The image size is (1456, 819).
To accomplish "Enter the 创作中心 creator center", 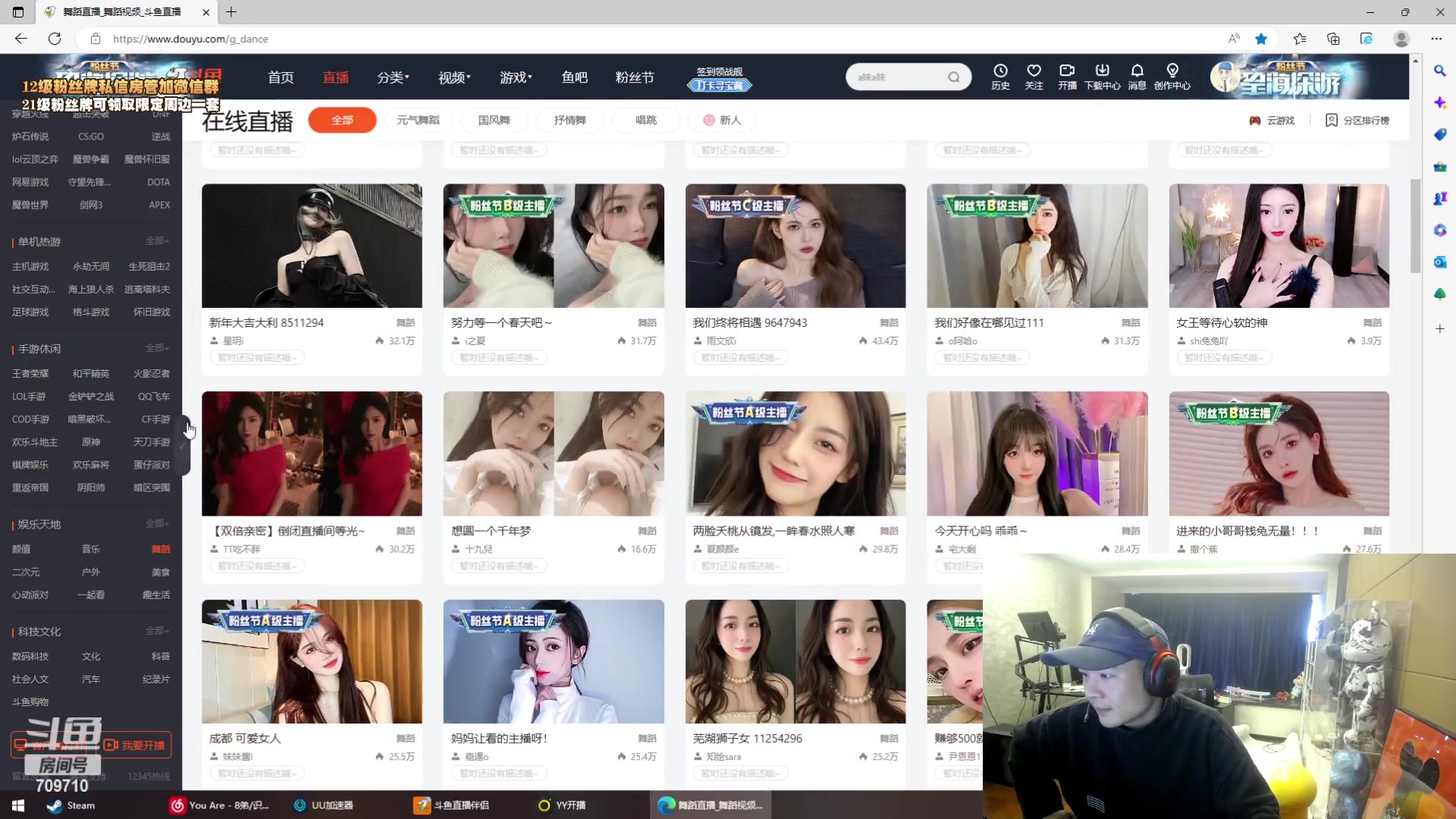I will pyautogui.click(x=1172, y=77).
